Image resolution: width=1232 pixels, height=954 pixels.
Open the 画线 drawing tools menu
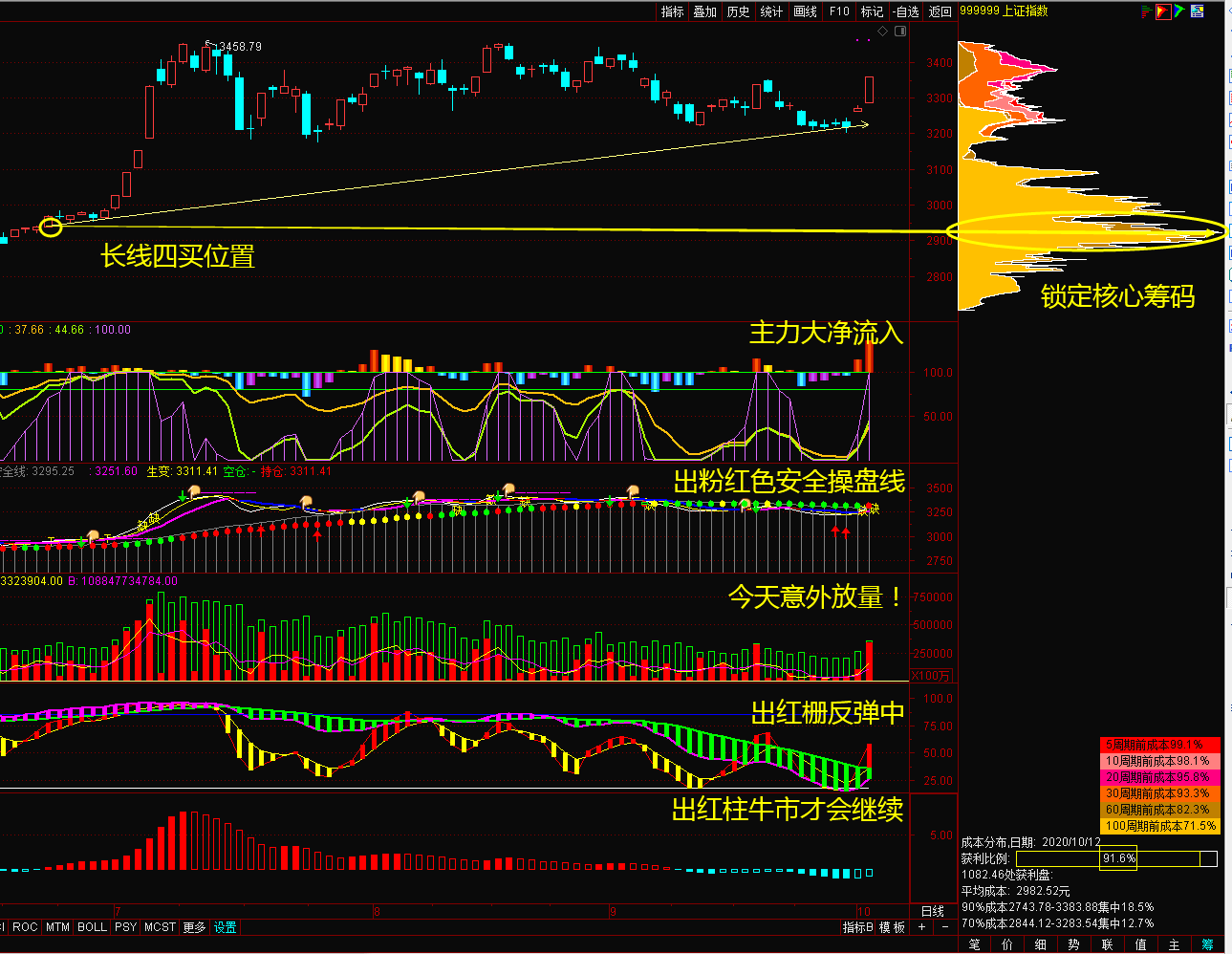[x=806, y=11]
